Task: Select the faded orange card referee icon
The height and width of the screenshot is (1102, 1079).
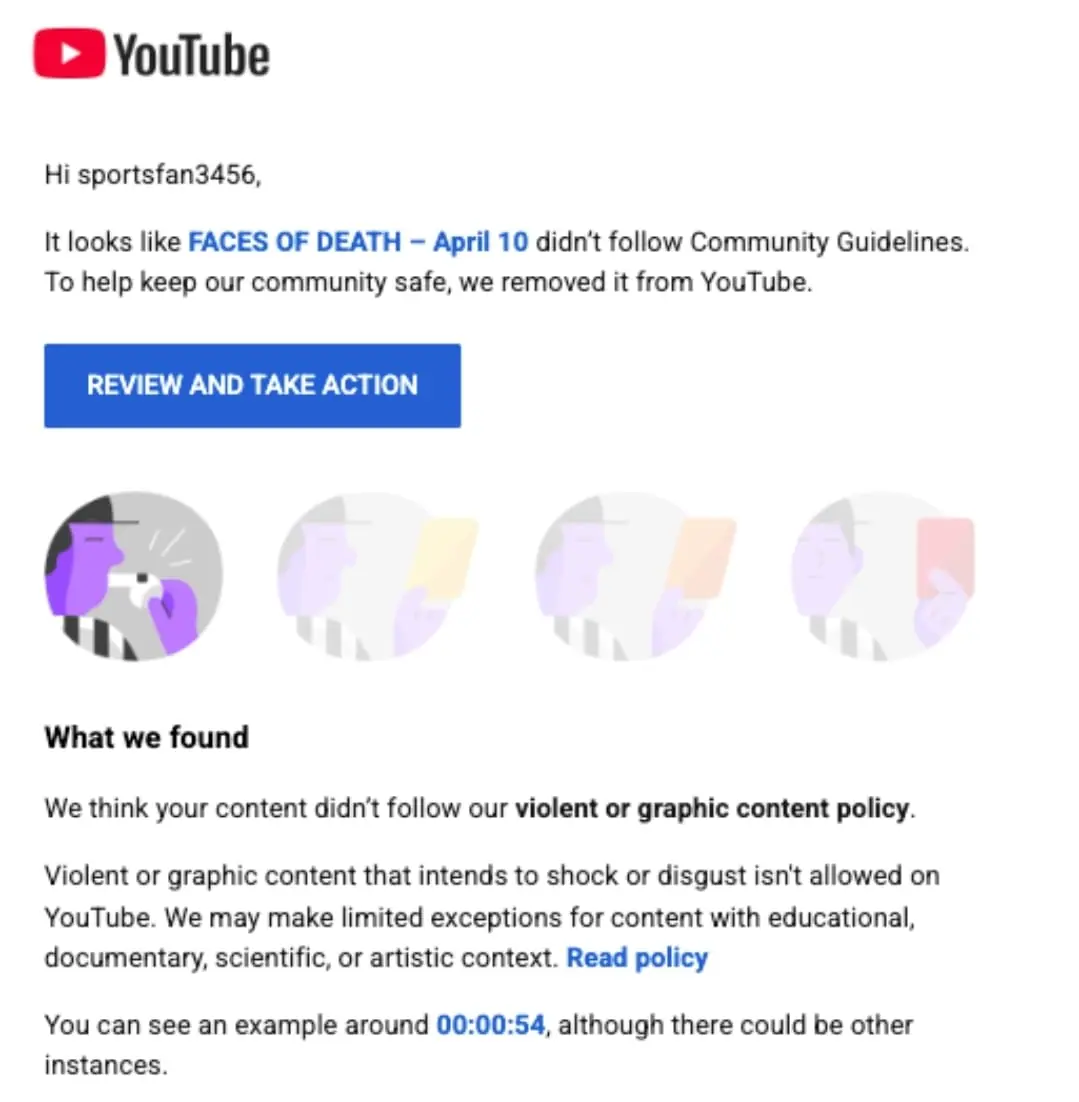Action: click(635, 576)
